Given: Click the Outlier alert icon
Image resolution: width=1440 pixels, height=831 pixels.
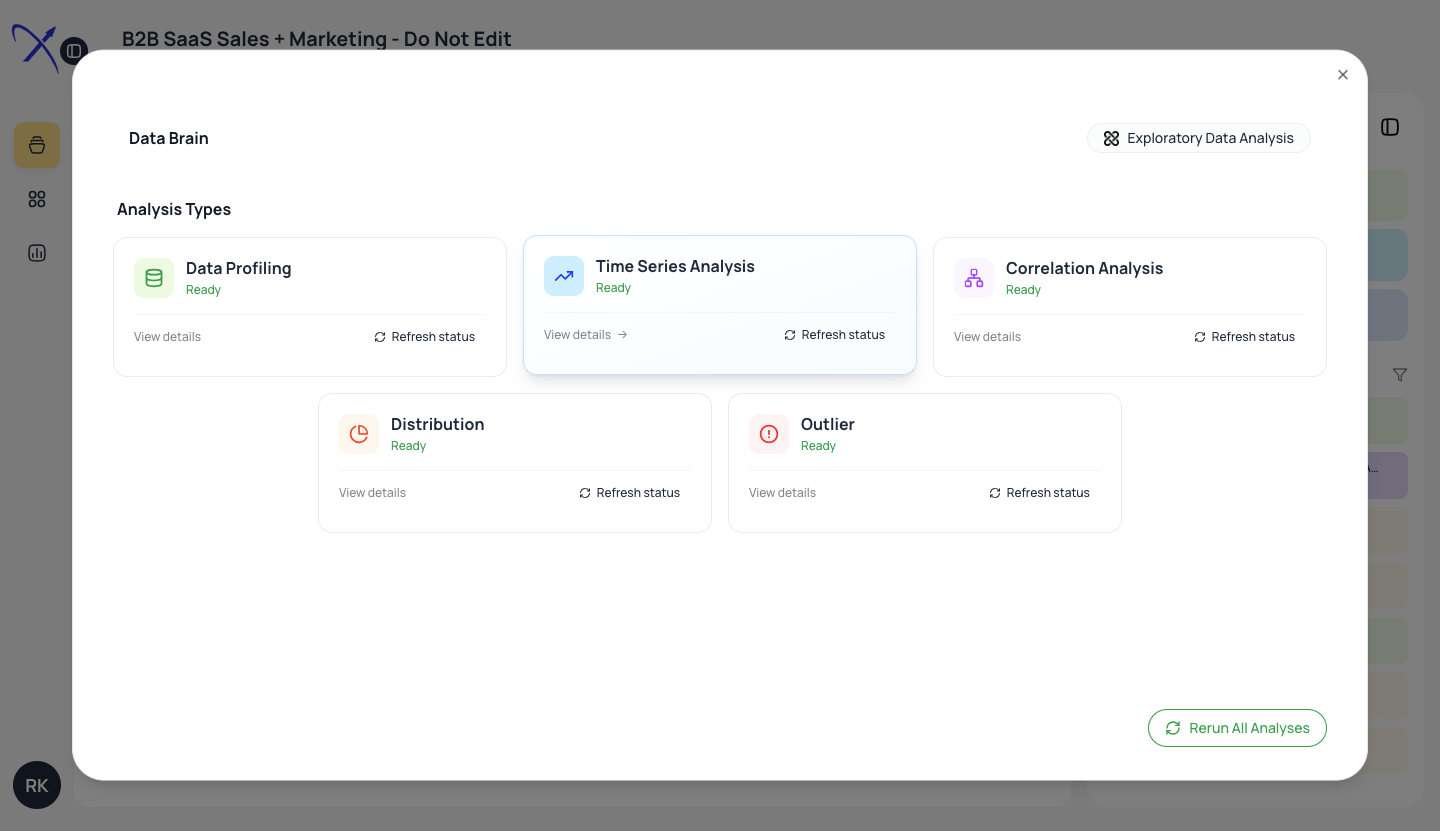Looking at the screenshot, I should click(x=769, y=434).
